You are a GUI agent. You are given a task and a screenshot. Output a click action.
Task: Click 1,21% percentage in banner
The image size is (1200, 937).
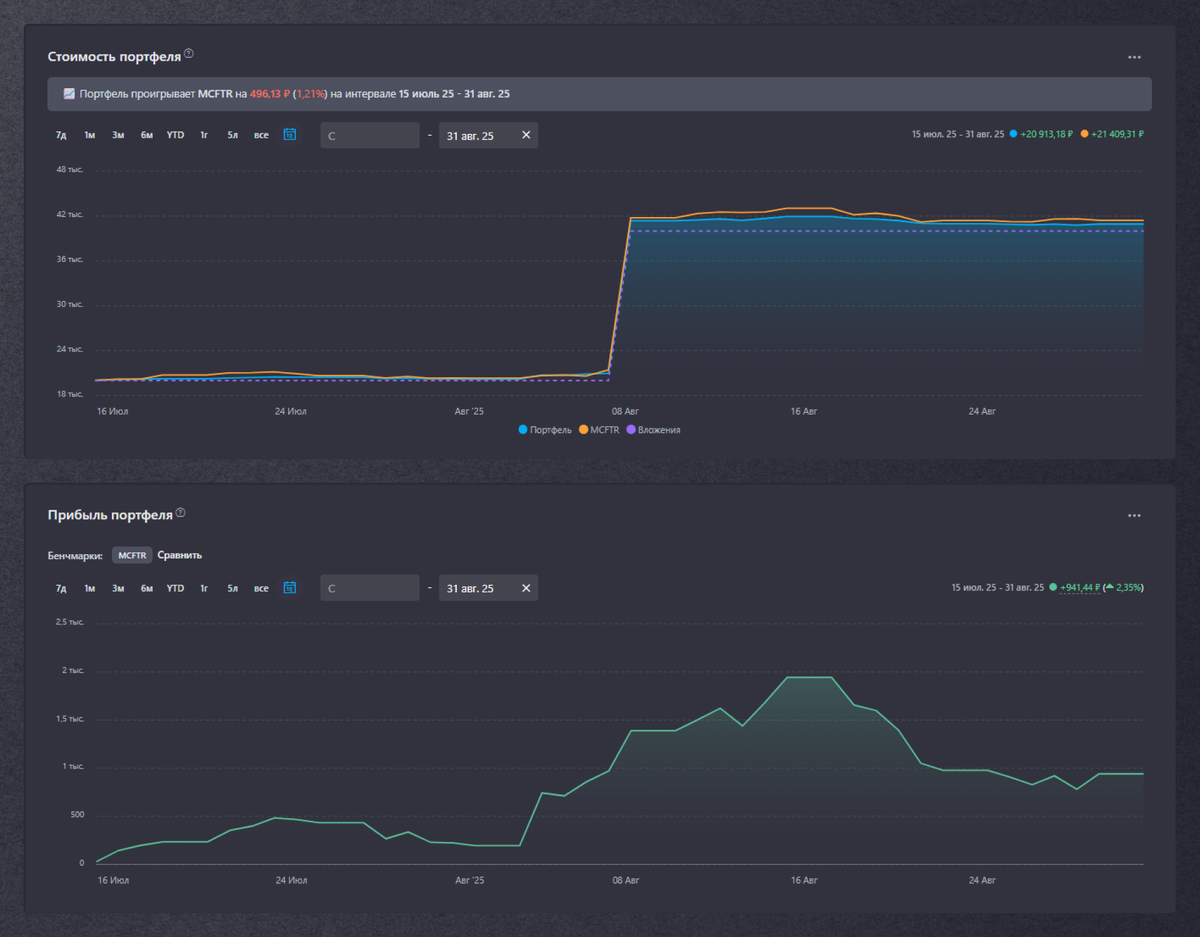pos(311,94)
